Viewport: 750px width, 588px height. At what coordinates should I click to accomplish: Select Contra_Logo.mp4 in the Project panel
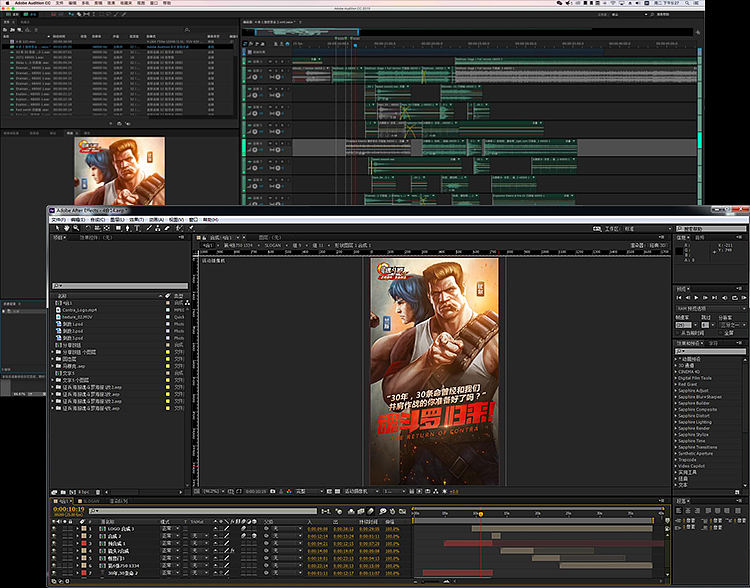(79, 310)
